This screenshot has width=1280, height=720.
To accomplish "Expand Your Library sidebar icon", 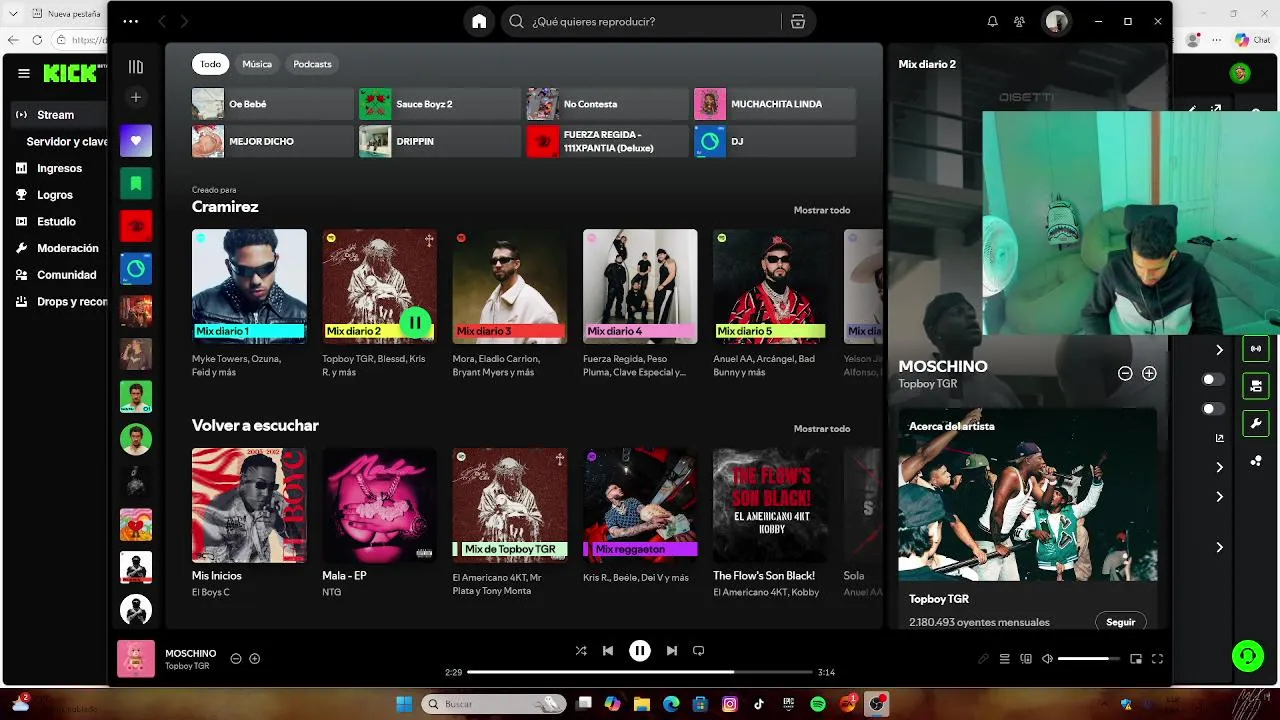I will click(136, 67).
